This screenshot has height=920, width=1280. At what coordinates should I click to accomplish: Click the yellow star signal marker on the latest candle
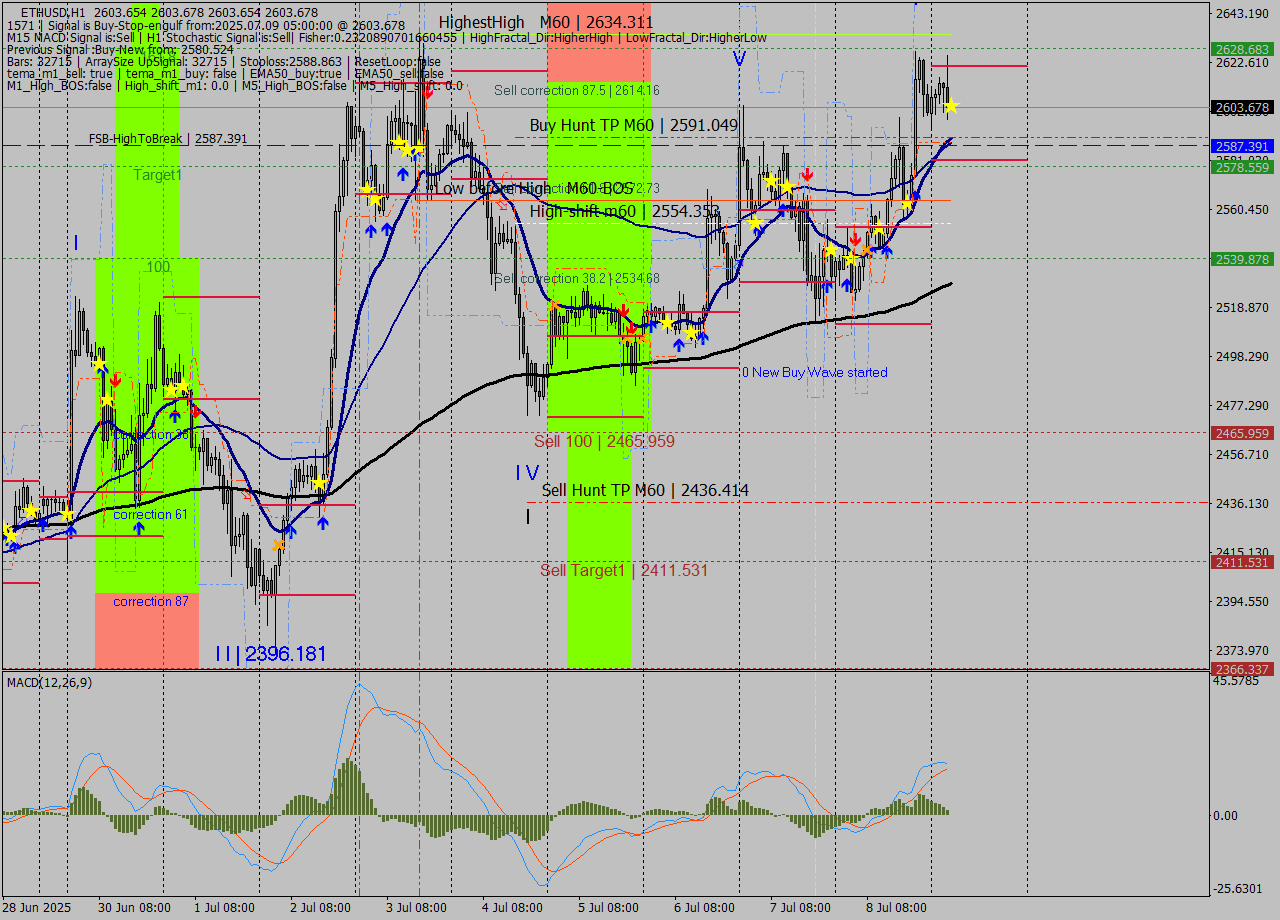point(951,104)
